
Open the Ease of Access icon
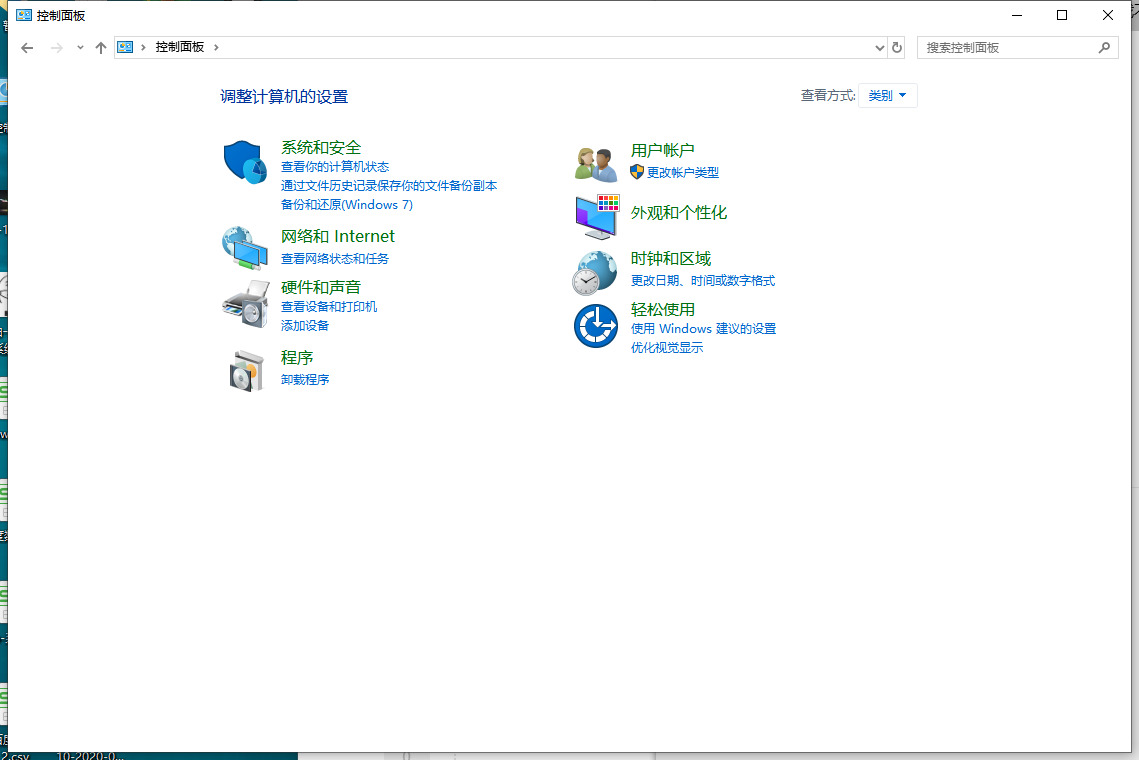[596, 326]
